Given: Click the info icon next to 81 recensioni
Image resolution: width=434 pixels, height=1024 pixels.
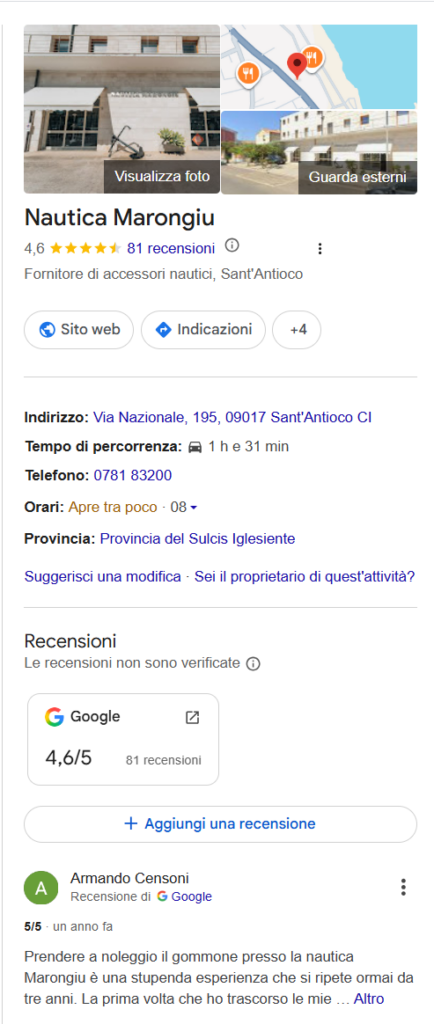Looking at the screenshot, I should (x=232, y=246).
